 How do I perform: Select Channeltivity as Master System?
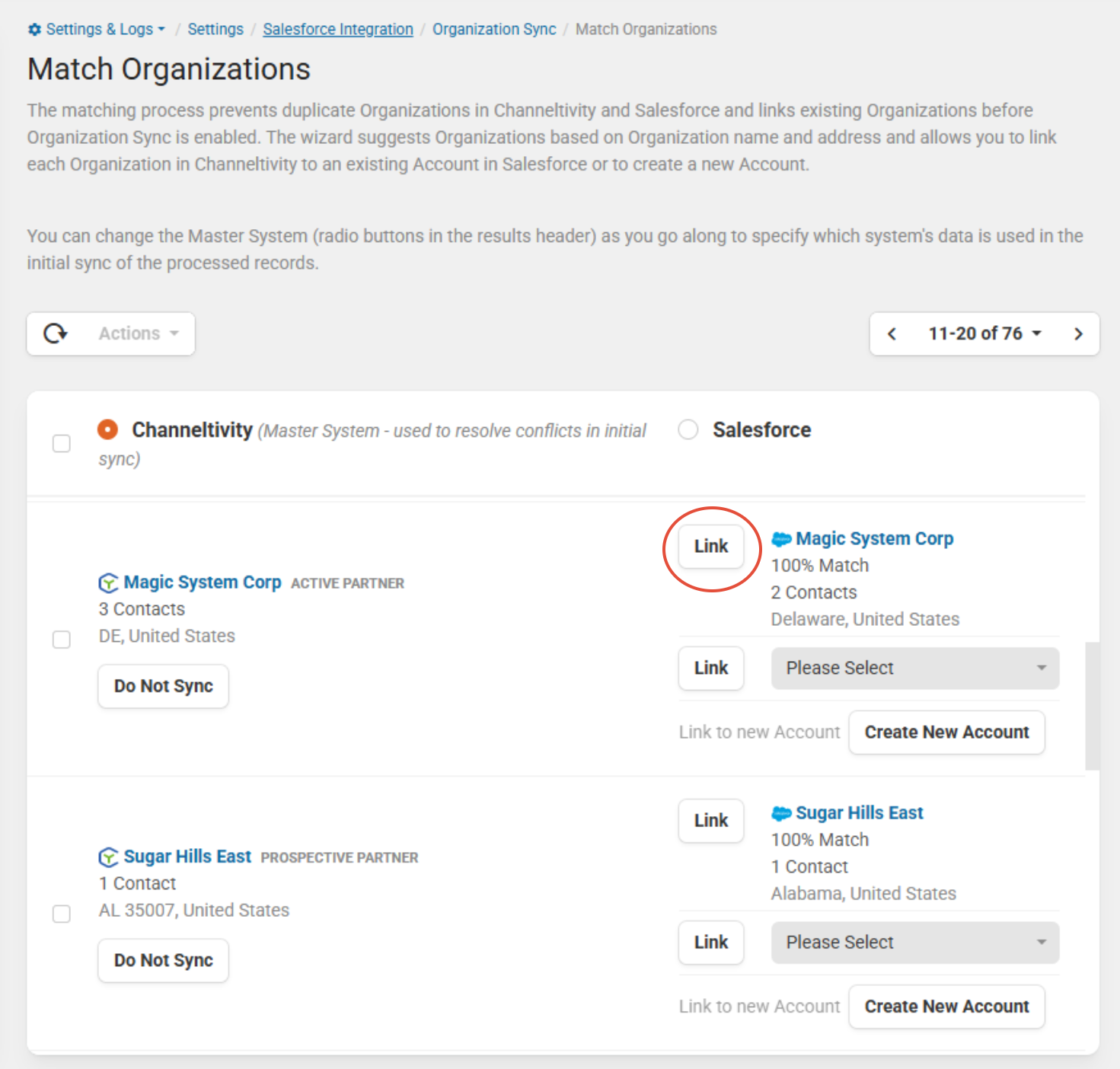[108, 429]
